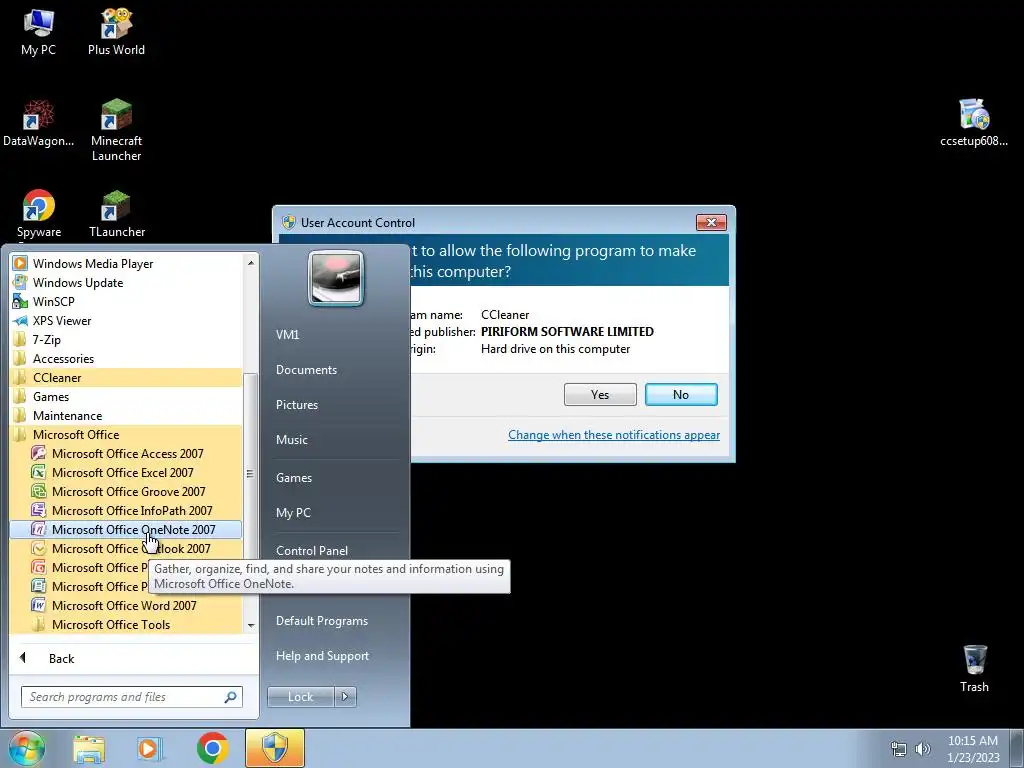Select the DataWagon desktop shortcut
1024x768 pixels.
coord(38,123)
